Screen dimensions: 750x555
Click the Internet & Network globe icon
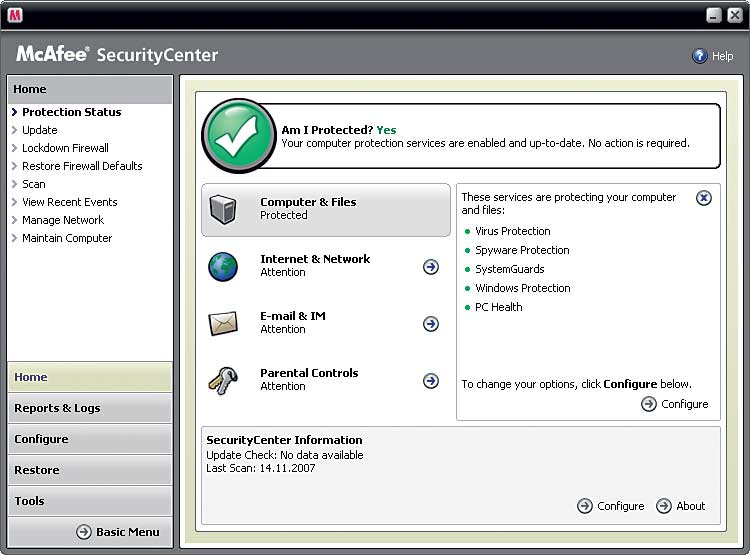point(223,266)
